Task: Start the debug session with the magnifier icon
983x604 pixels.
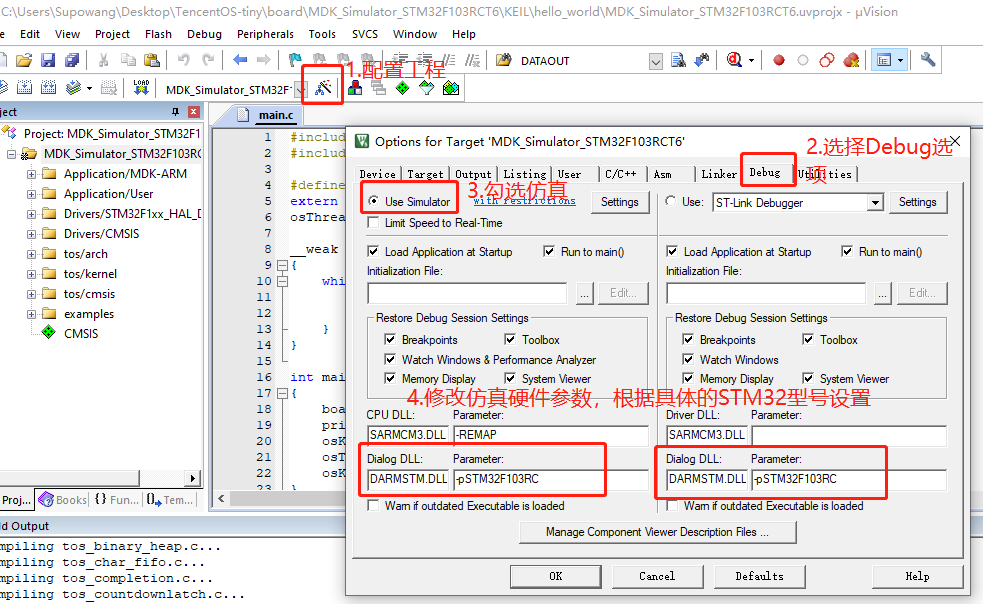Action: click(734, 60)
